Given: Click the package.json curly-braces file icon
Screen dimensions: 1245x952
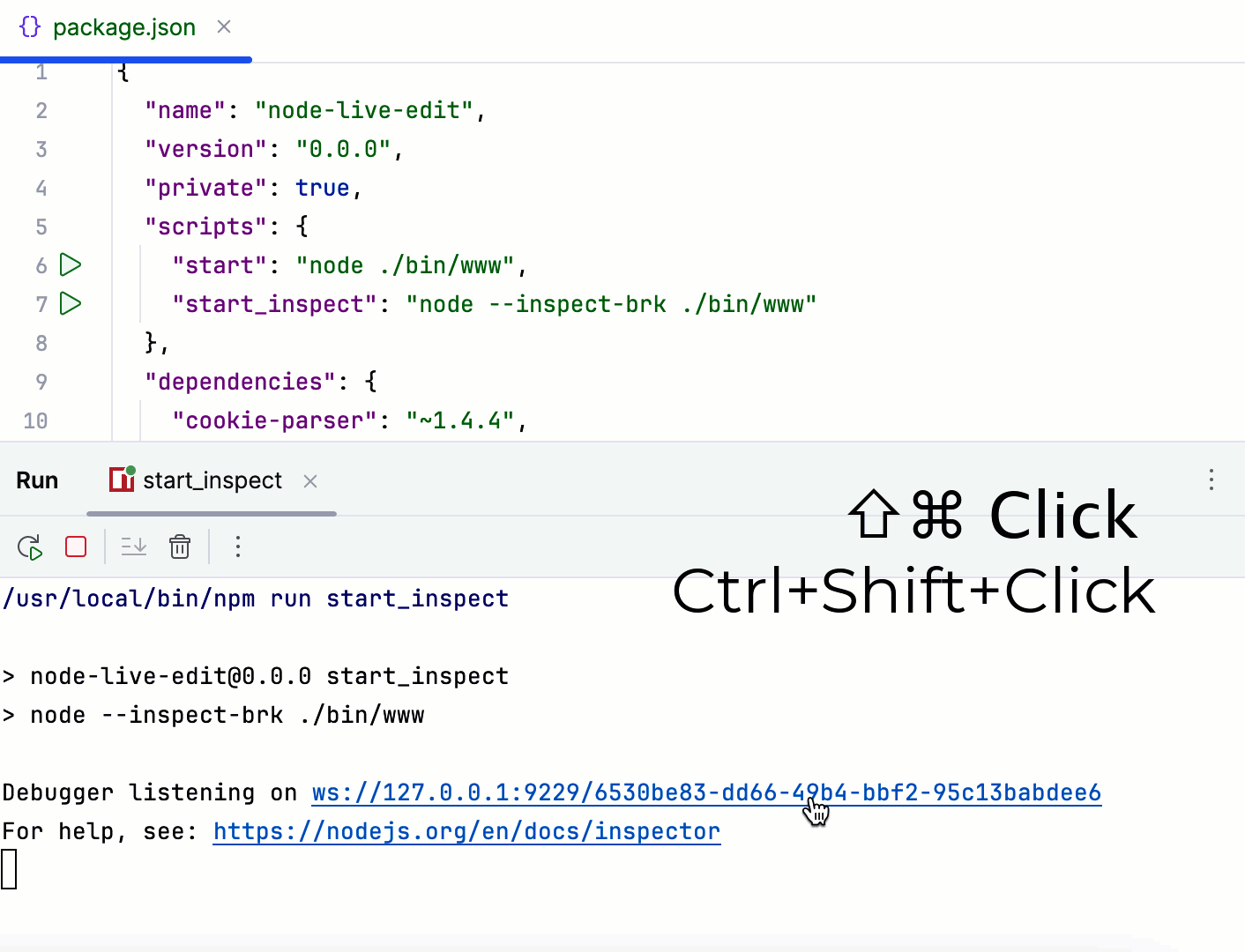Looking at the screenshot, I should pos(29,27).
